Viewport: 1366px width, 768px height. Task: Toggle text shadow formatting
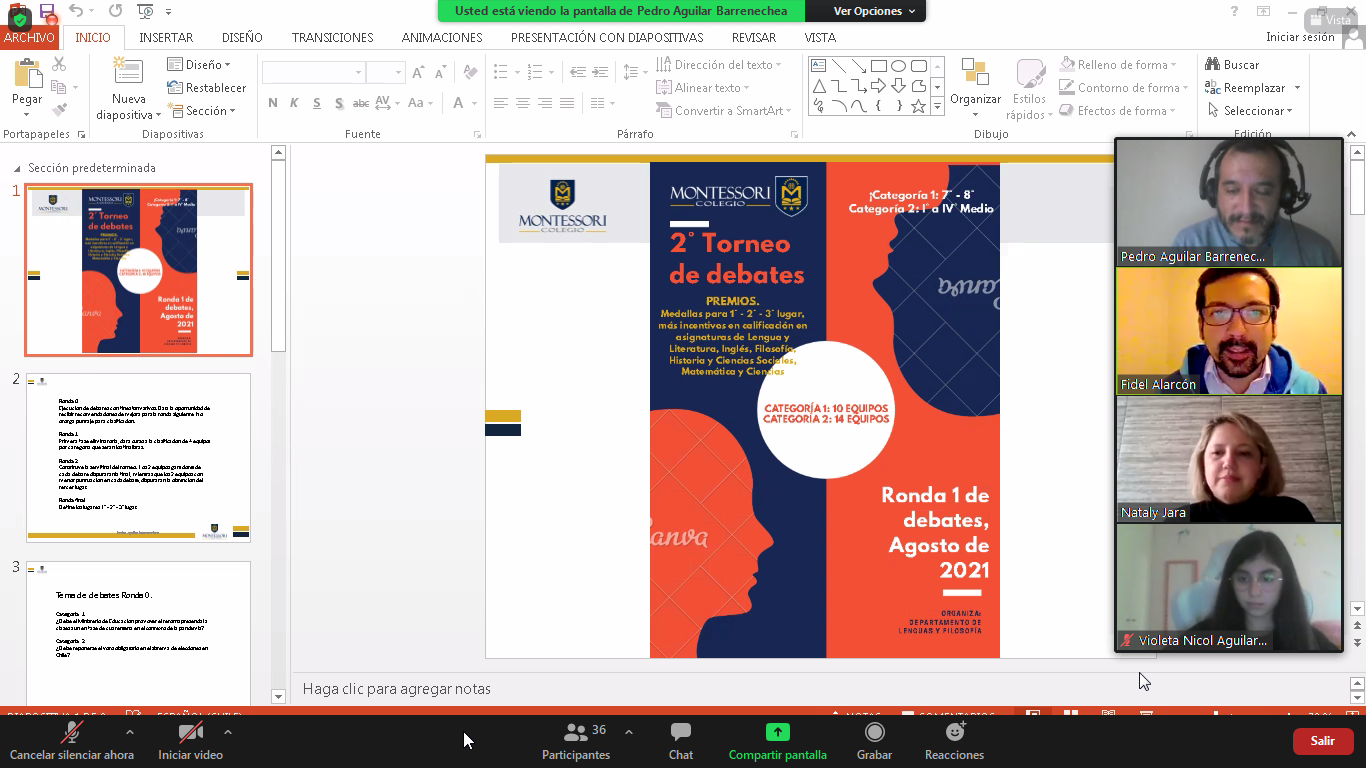click(x=339, y=103)
